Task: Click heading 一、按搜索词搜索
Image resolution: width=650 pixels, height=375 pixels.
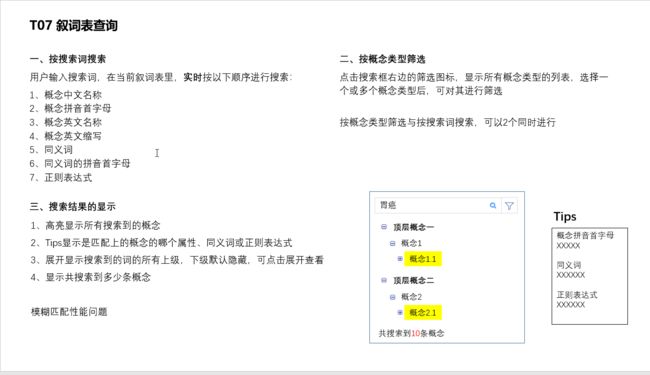Action: 68,59
